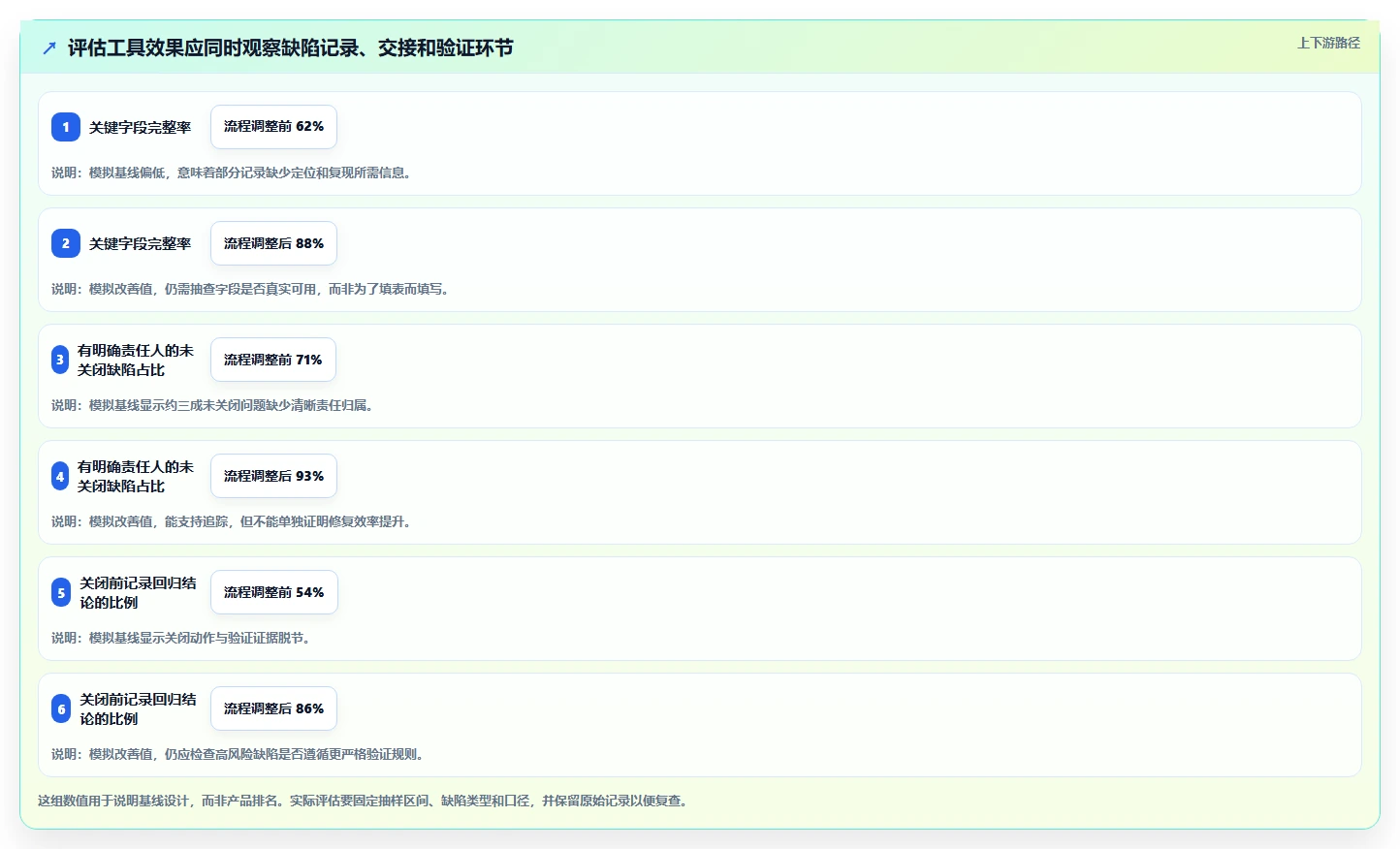The image size is (1400, 849).
Task: Click the note 关闭动作与验证证据脱节
Action: [183, 638]
